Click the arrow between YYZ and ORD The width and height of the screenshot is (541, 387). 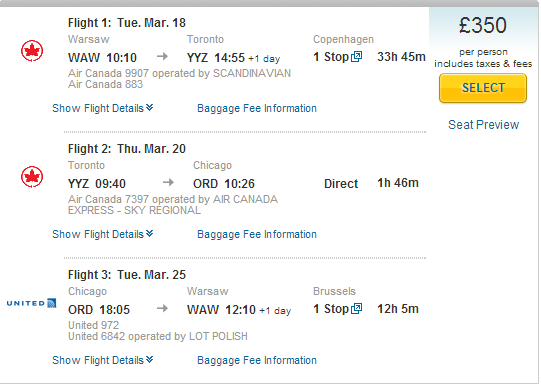click(168, 182)
